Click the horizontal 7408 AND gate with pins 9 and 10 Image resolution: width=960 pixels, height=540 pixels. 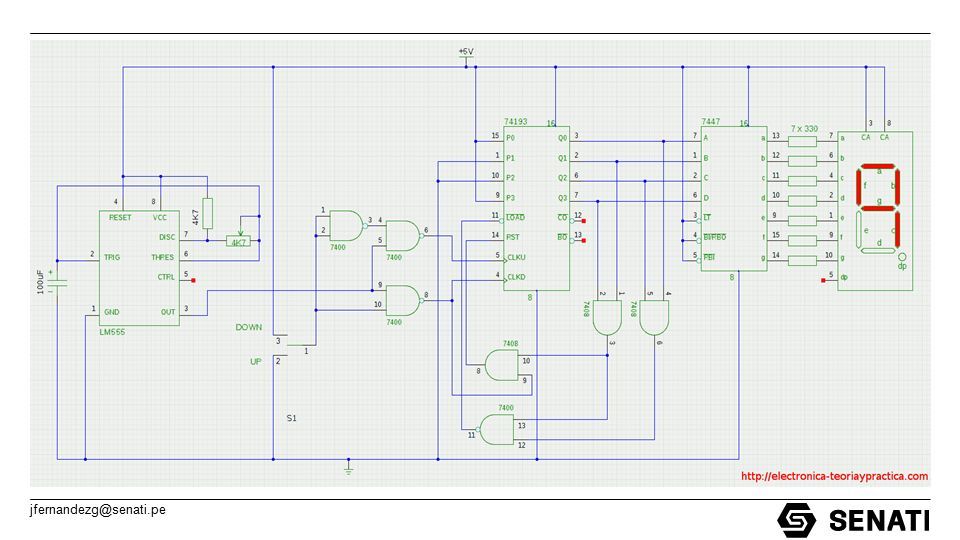pyautogui.click(x=501, y=365)
